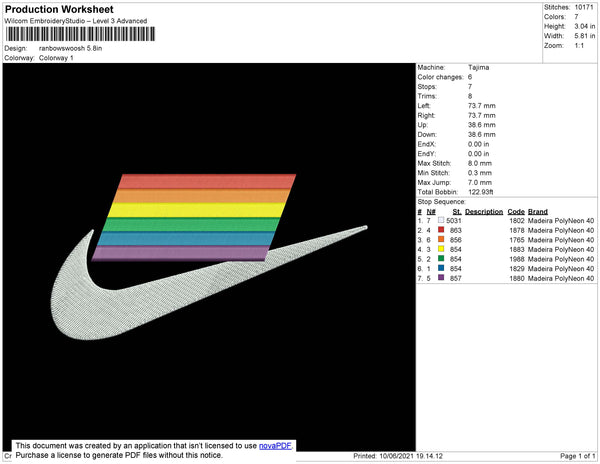
Task: Click 'Wilcom EmbroideryStudio – Level 3 Advanced' text
Action: pos(76,21)
